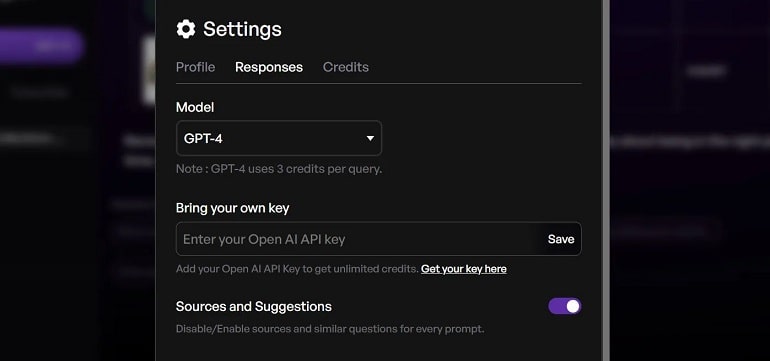The height and width of the screenshot is (361, 770).
Task: Switch to the Profile tab
Action: click(x=195, y=67)
